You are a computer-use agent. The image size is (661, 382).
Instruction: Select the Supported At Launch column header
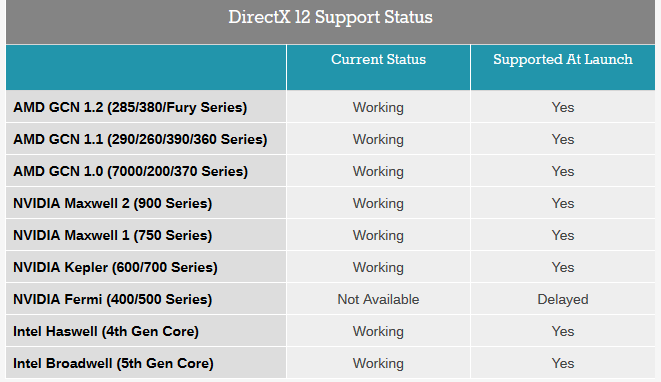[x=563, y=59]
